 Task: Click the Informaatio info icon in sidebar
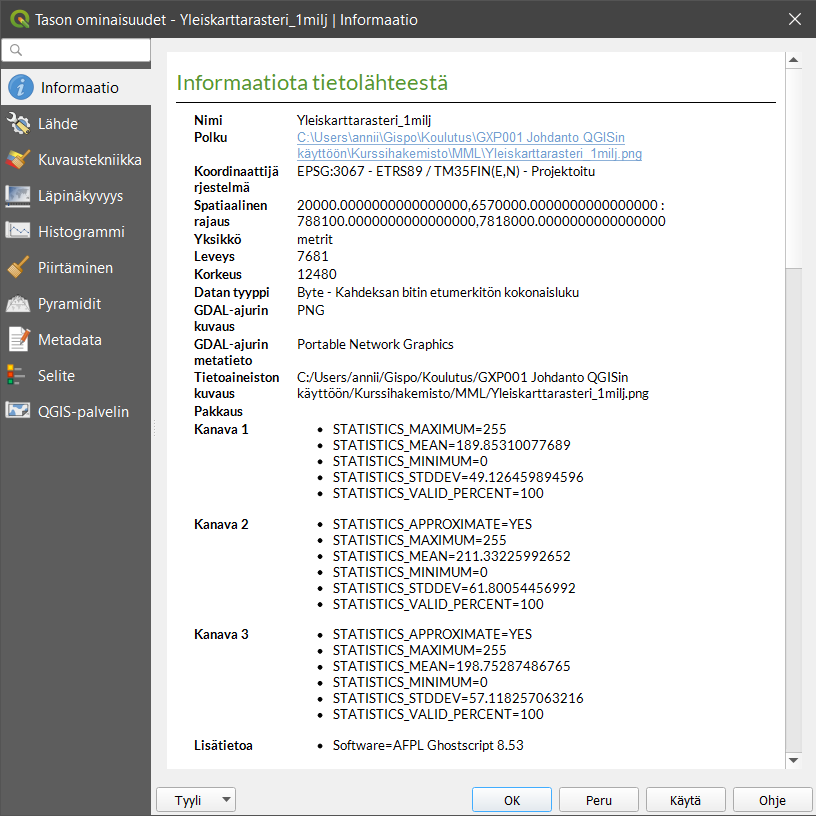(20, 88)
